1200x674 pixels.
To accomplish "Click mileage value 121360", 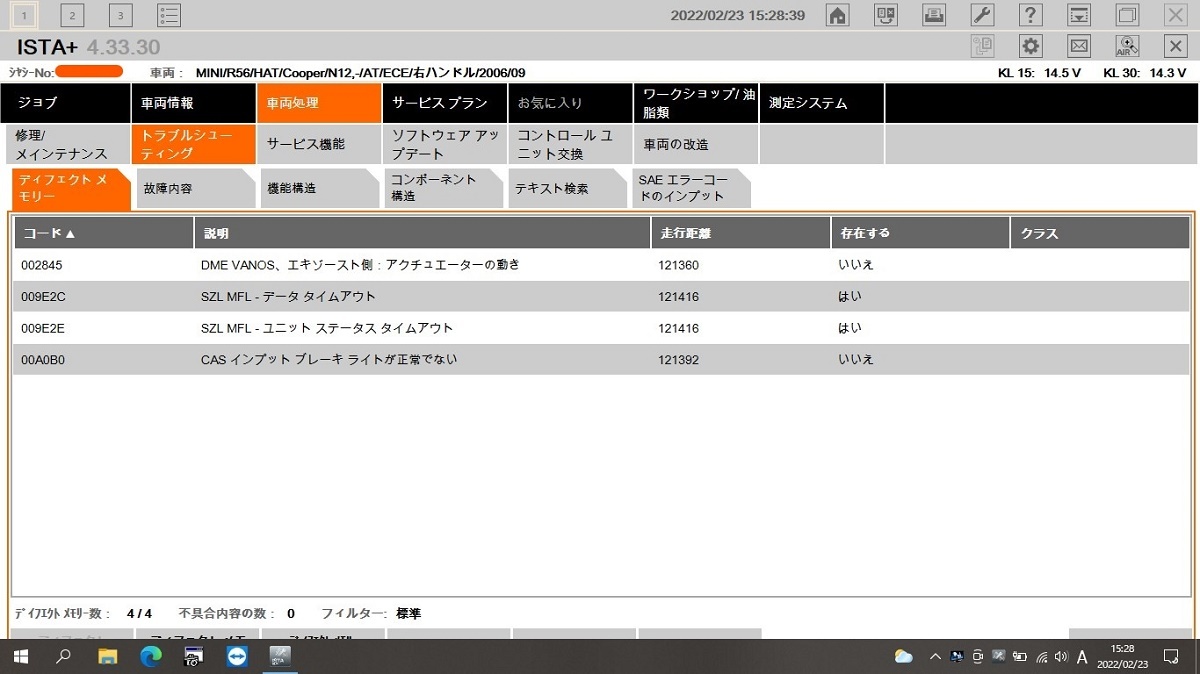I will (x=678, y=266).
